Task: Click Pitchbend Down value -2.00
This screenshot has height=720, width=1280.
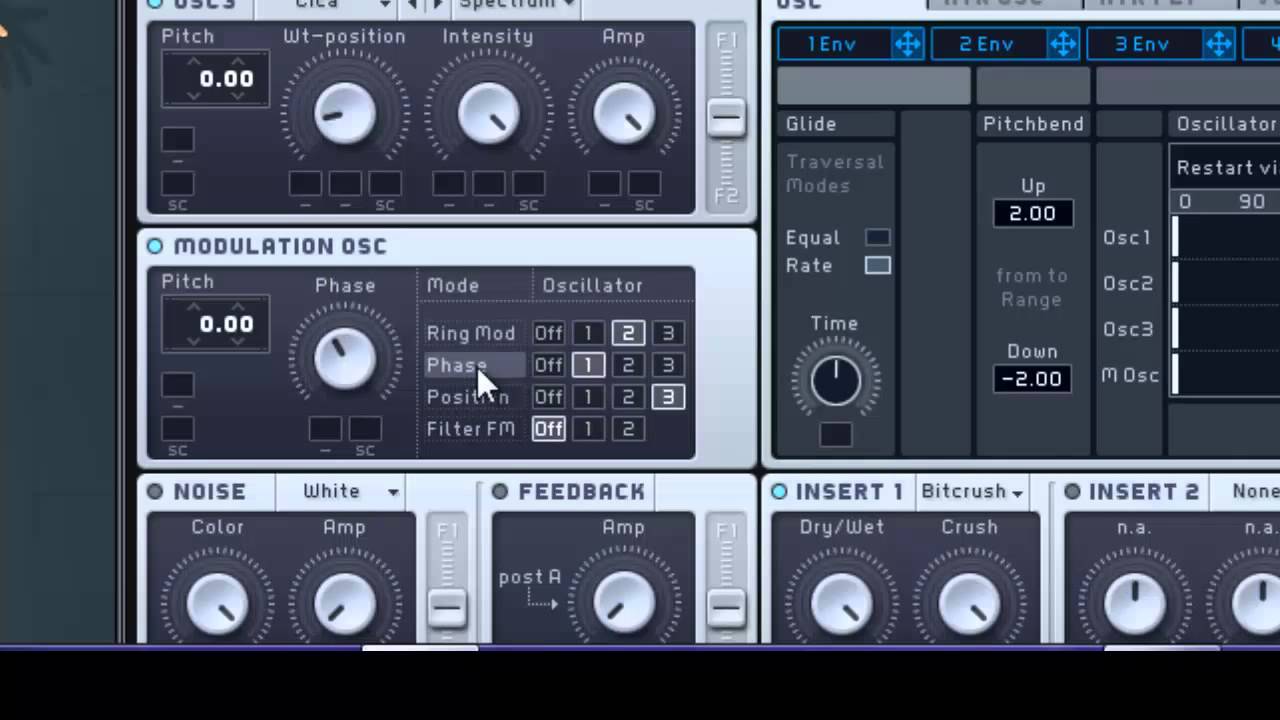Action: pyautogui.click(x=1033, y=379)
